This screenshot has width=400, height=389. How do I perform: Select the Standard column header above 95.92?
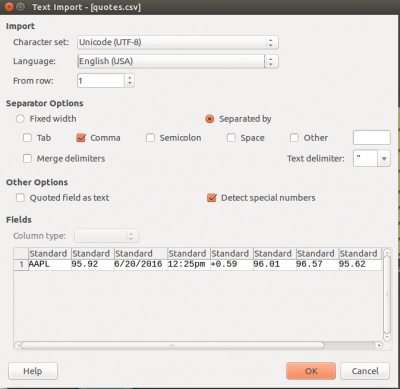click(93, 254)
